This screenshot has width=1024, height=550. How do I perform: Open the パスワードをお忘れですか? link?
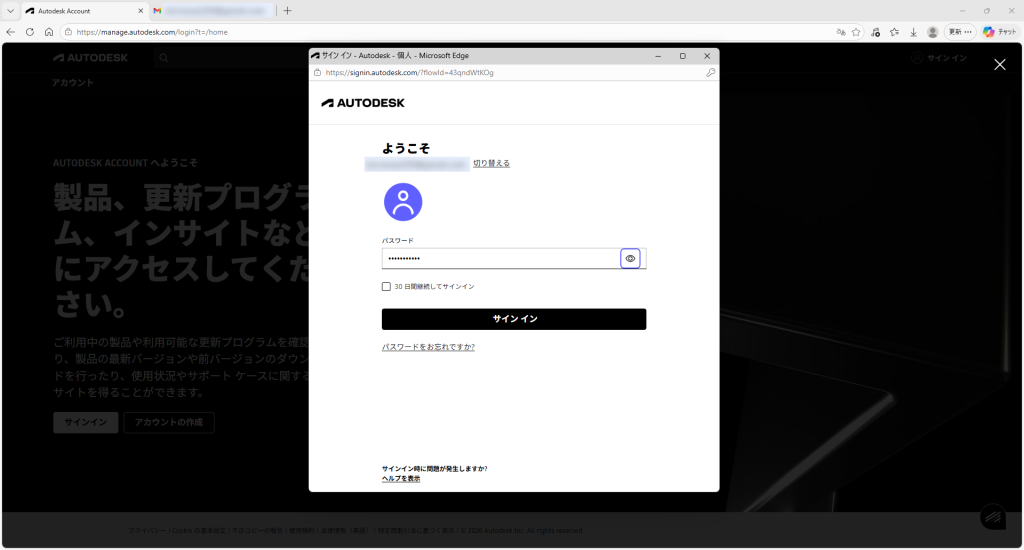click(428, 347)
